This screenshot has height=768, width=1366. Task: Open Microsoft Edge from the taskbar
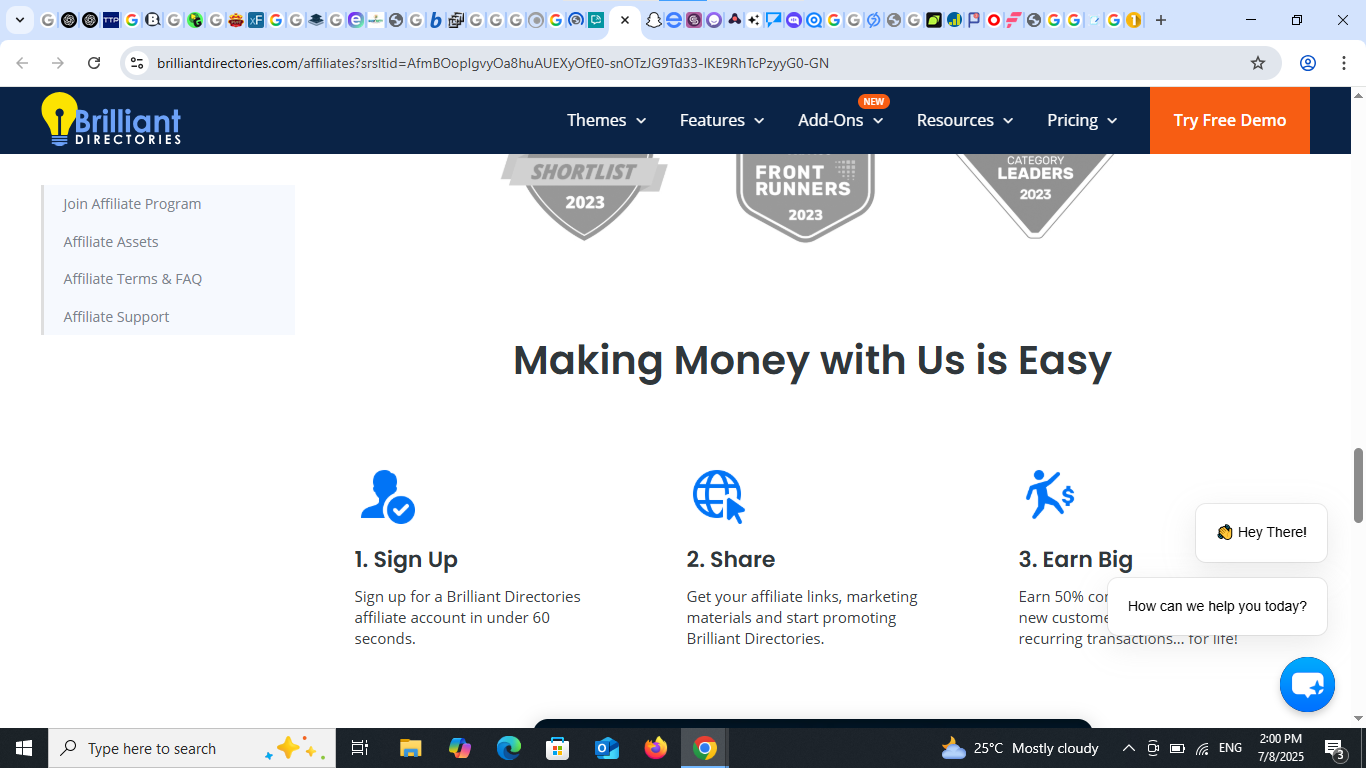tap(509, 748)
